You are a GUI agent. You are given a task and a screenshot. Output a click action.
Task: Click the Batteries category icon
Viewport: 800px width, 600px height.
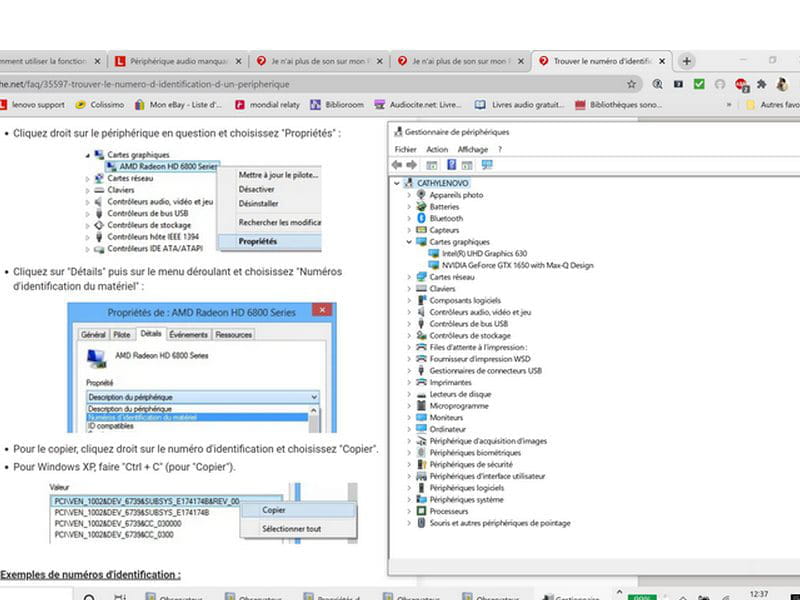[421, 207]
